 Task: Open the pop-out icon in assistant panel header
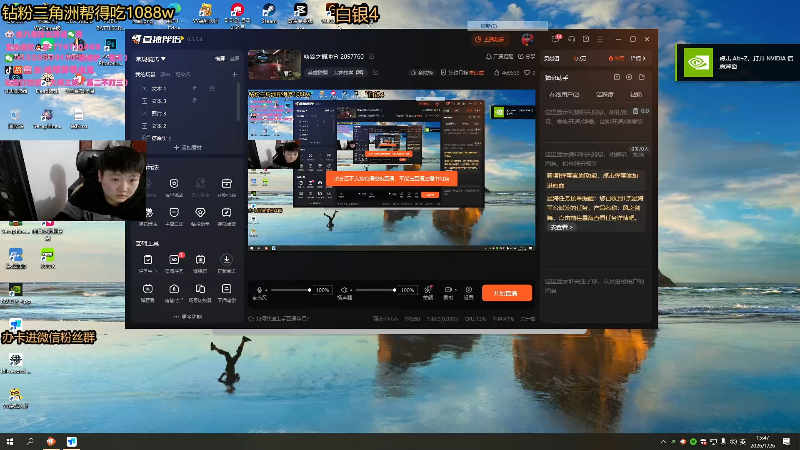click(642, 77)
